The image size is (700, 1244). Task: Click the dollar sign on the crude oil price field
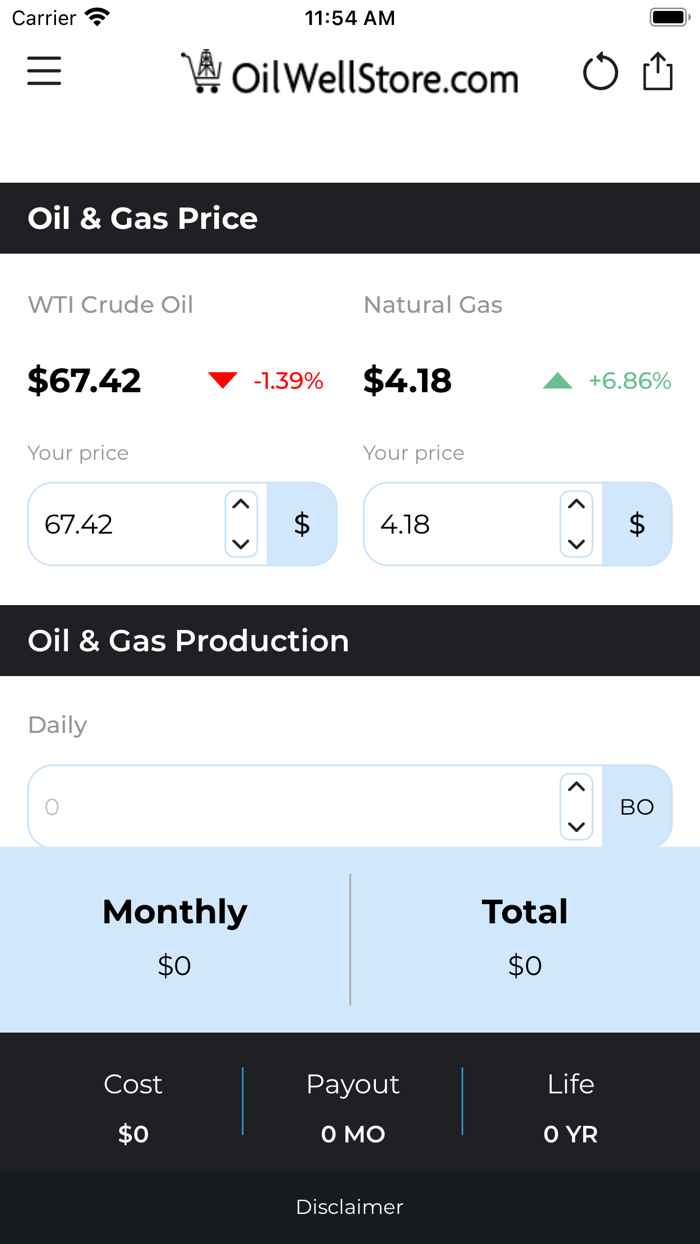(x=302, y=523)
